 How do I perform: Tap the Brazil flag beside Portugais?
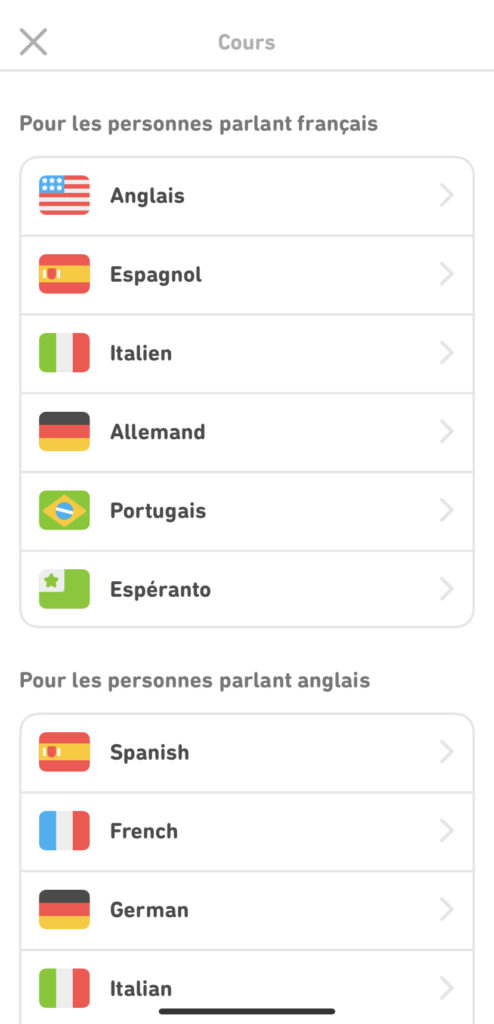(64, 511)
